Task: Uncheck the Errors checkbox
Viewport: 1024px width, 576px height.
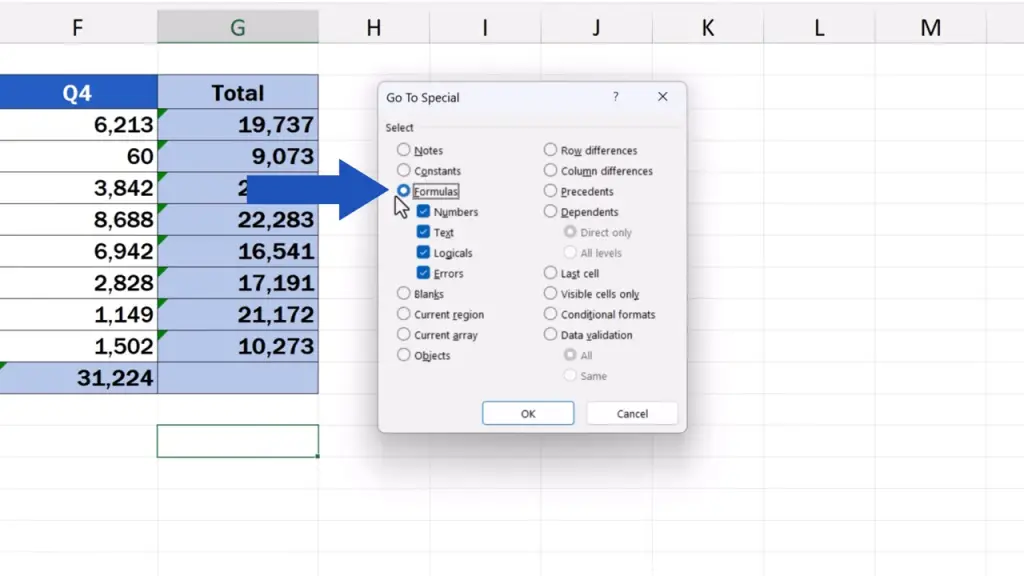Action: pos(424,273)
